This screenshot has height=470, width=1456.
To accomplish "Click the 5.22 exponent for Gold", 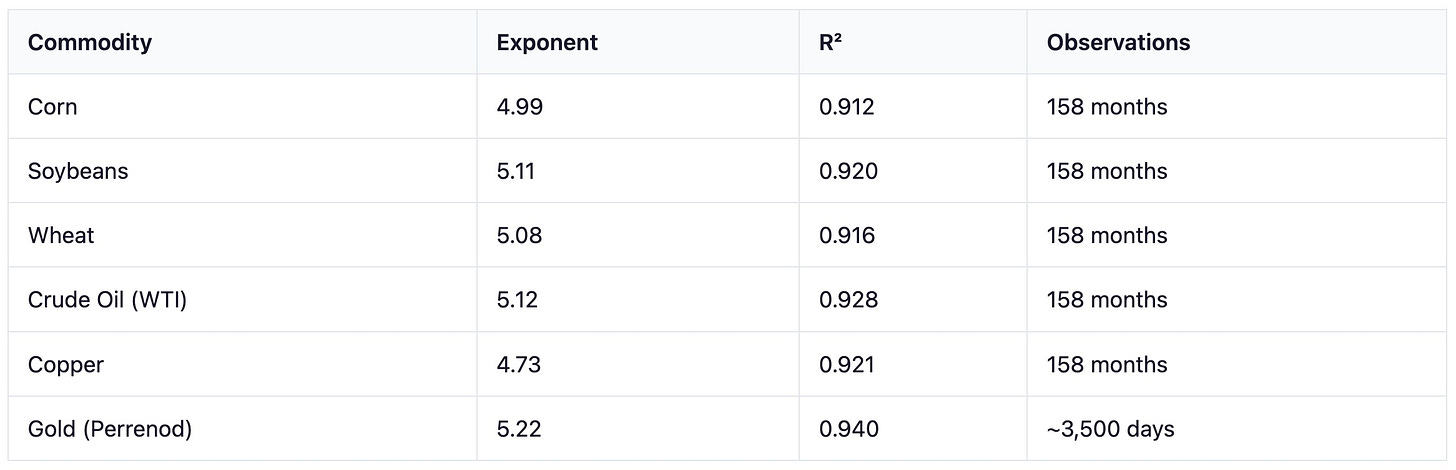I will 519,429.
